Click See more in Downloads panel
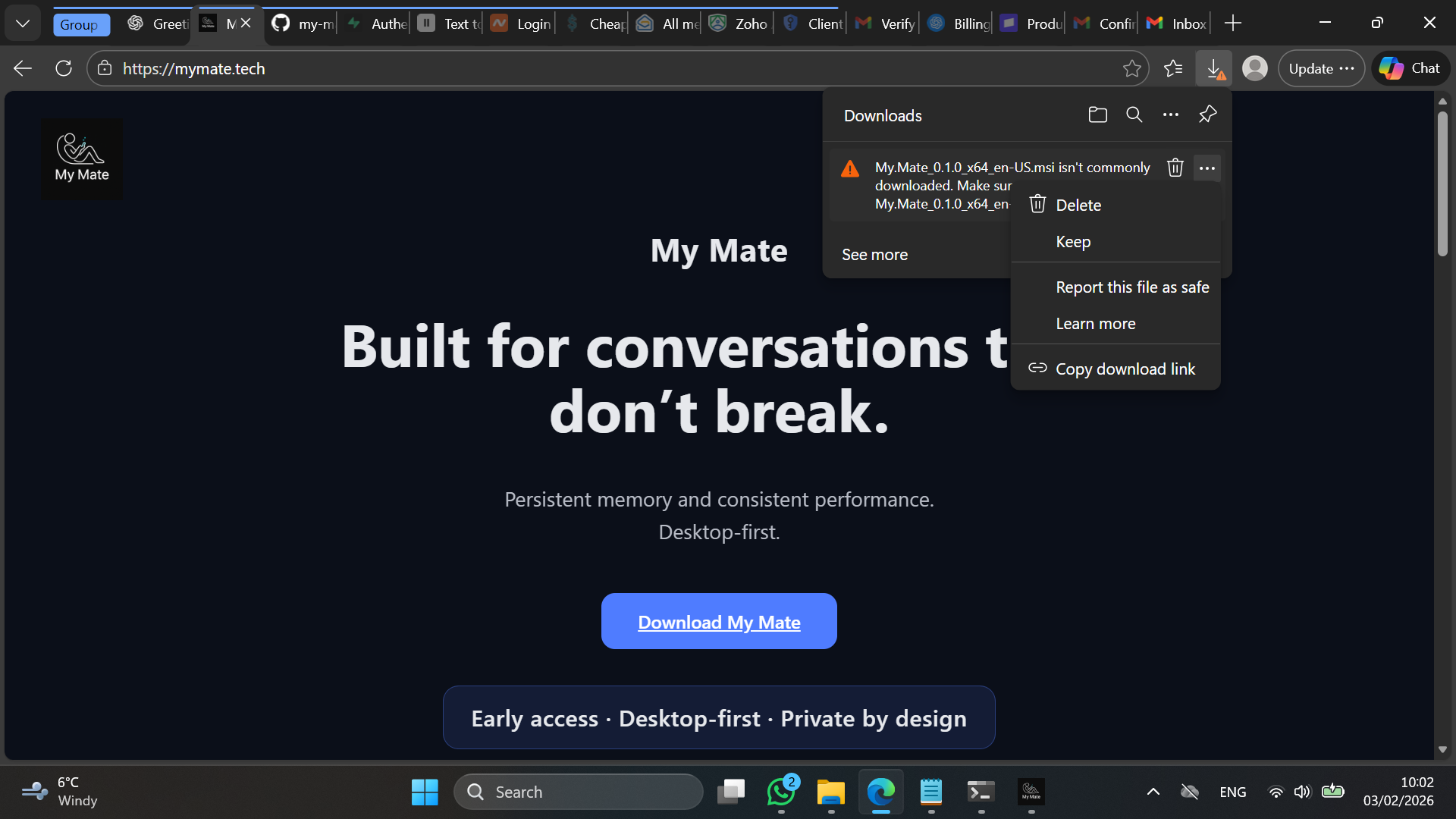1456x819 pixels. (x=874, y=255)
